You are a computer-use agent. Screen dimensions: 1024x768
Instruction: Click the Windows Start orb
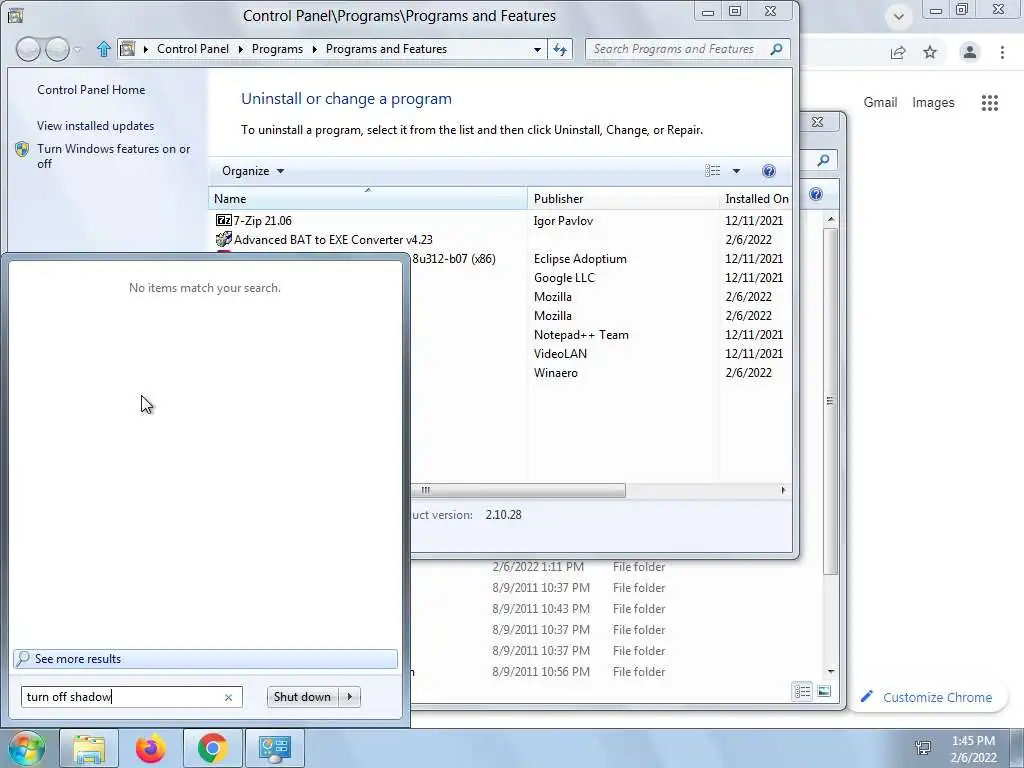pos(26,748)
